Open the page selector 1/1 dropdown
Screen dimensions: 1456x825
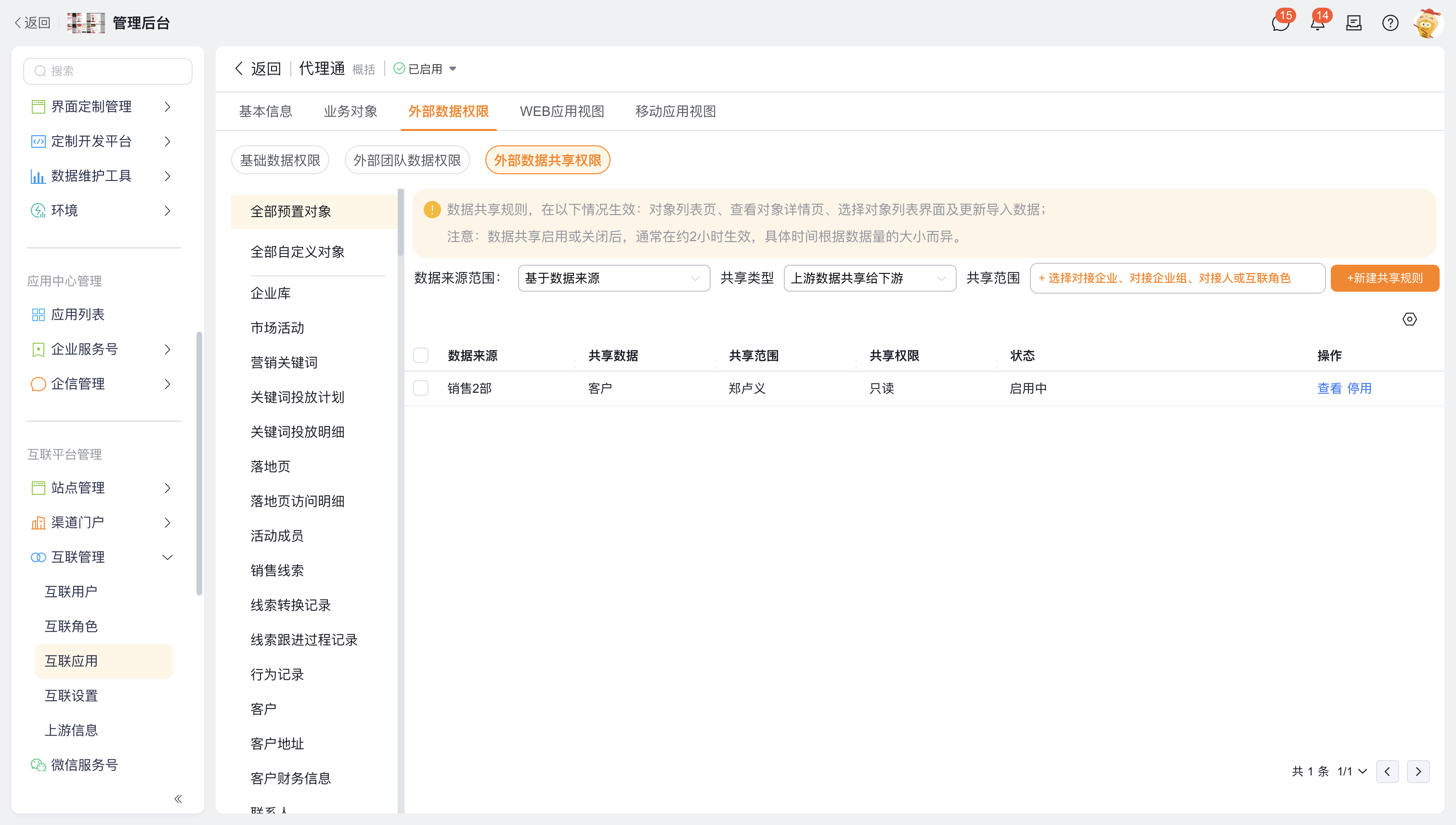pos(1352,771)
